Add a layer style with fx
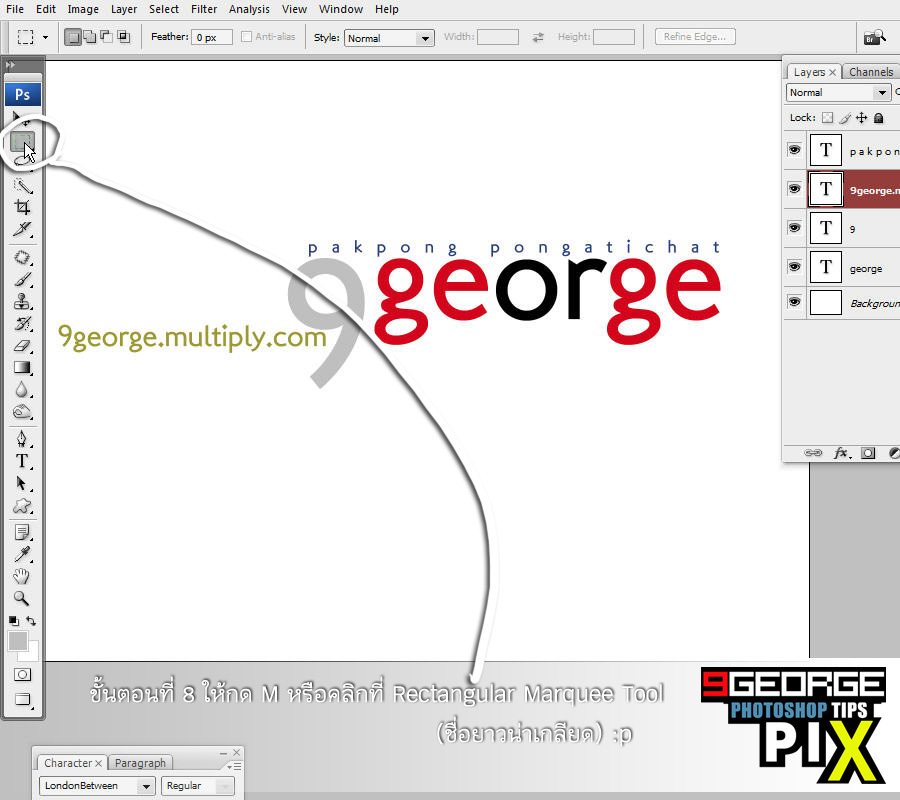900x800 pixels. [x=841, y=453]
